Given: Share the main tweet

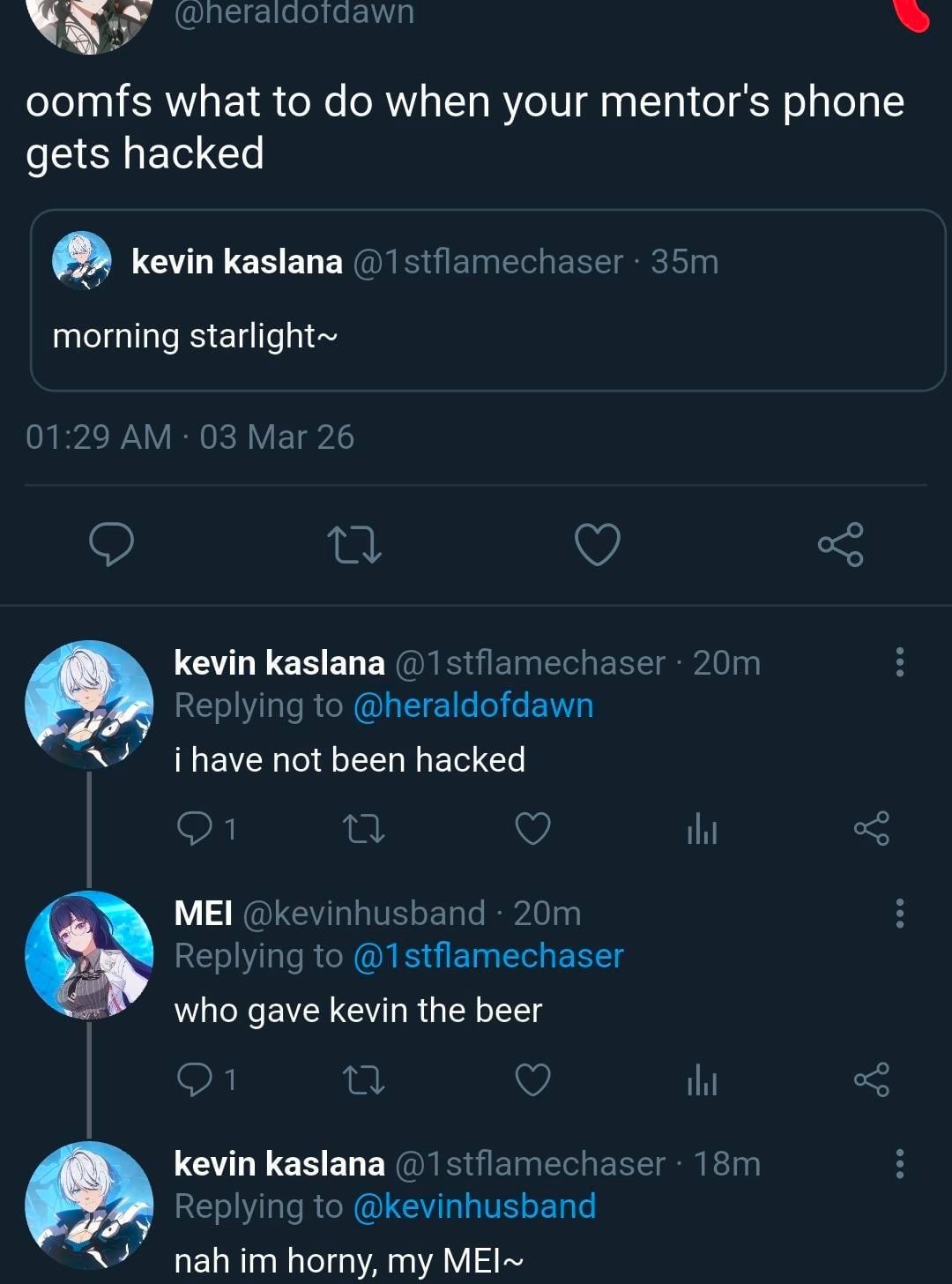Looking at the screenshot, I should [840, 544].
